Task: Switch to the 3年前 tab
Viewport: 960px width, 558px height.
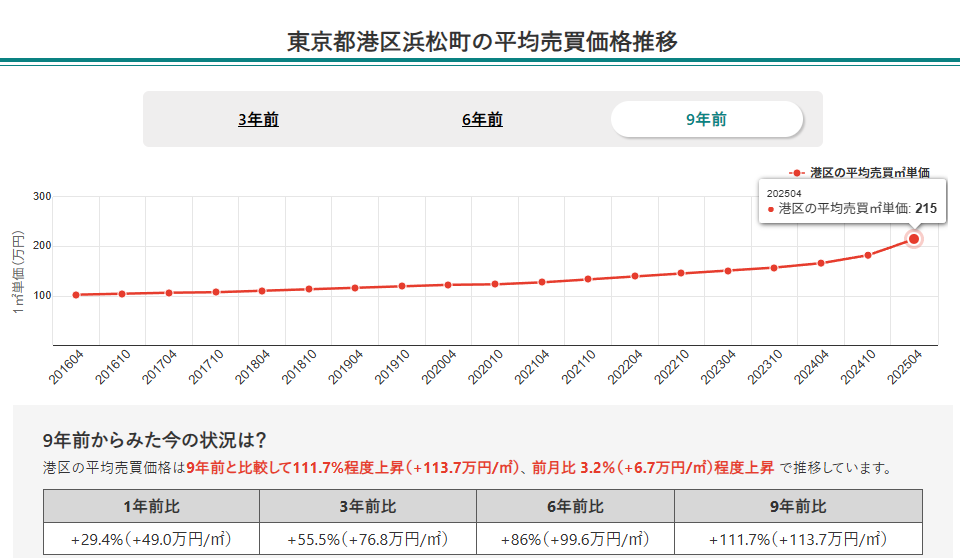Action: click(x=258, y=120)
